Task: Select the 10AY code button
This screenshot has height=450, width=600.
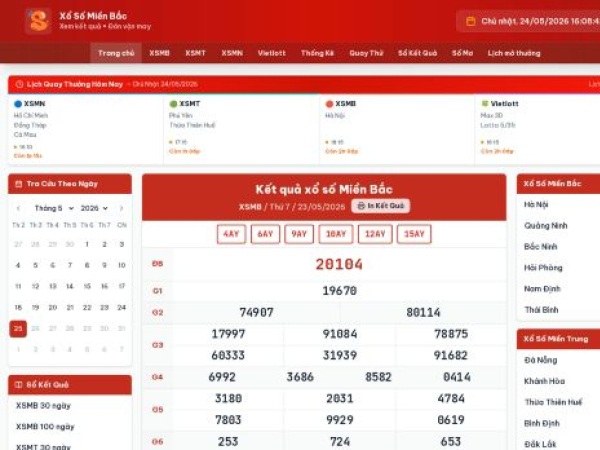Action: click(x=336, y=234)
